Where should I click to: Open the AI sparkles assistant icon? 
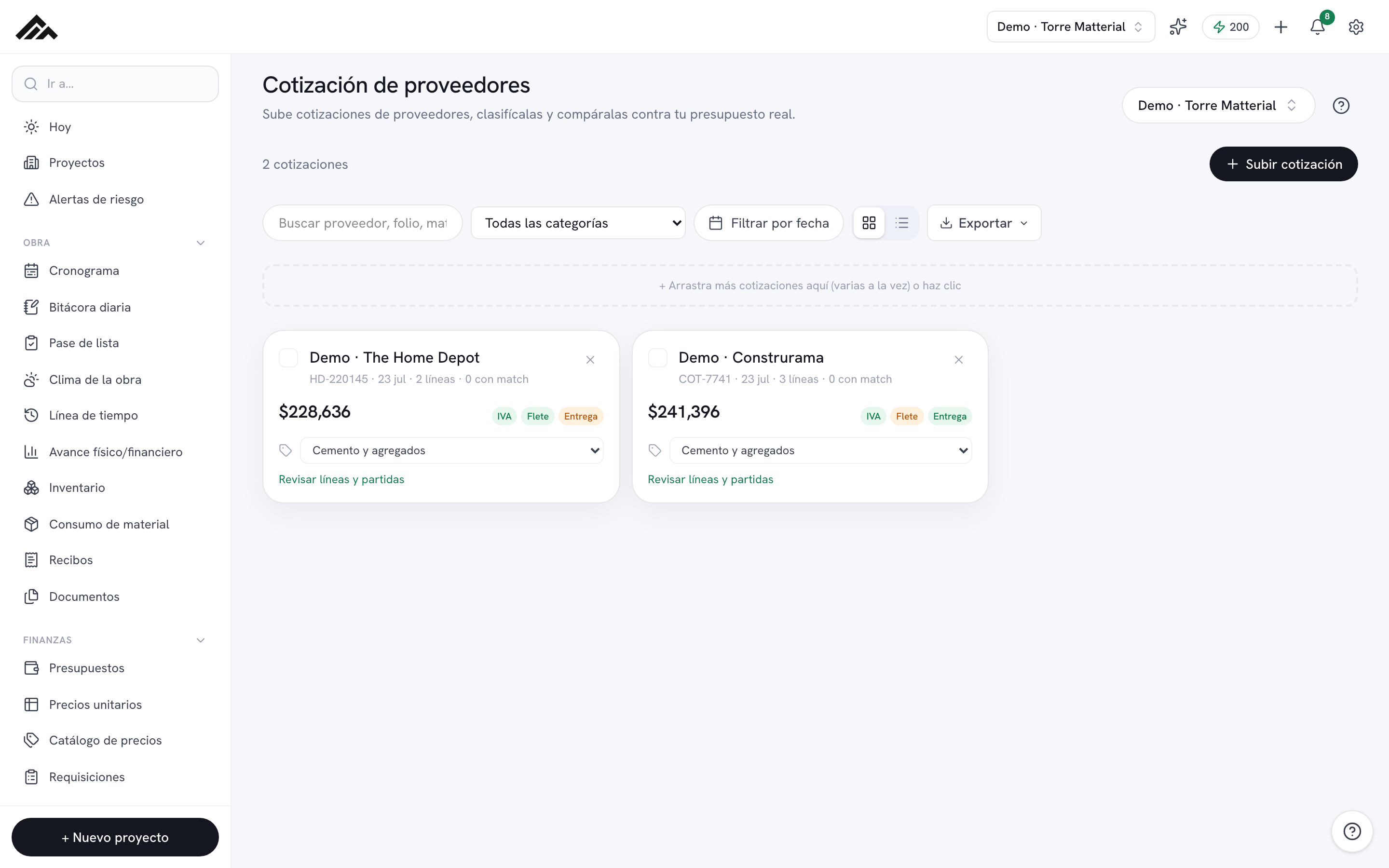pos(1178,27)
